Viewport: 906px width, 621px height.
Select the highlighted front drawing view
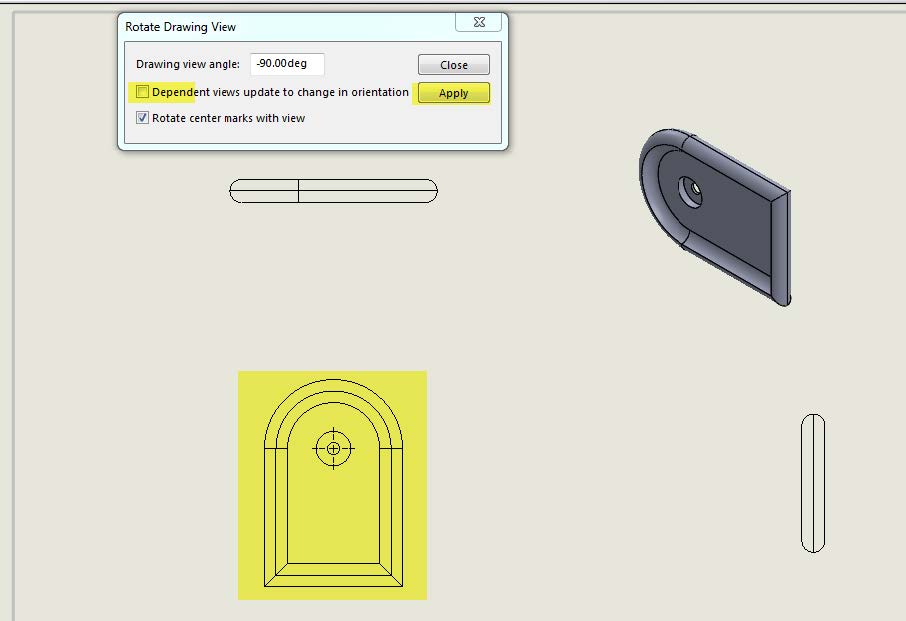(331, 485)
